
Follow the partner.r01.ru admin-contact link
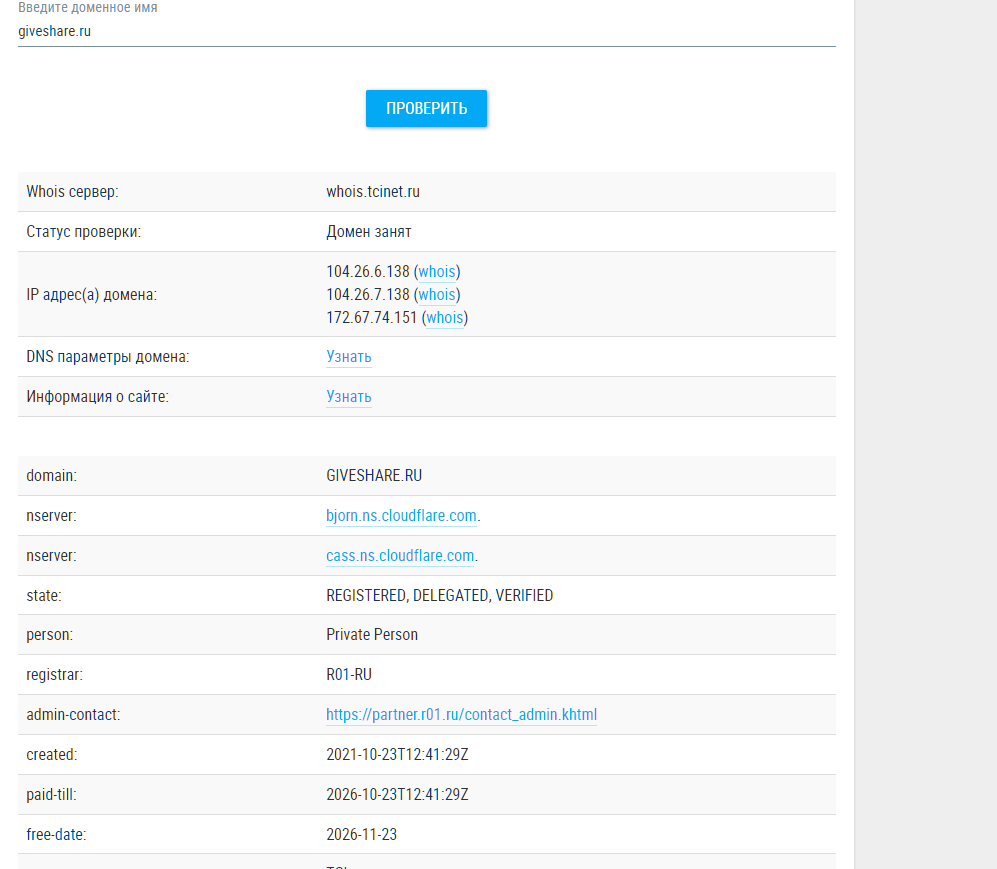tap(461, 715)
